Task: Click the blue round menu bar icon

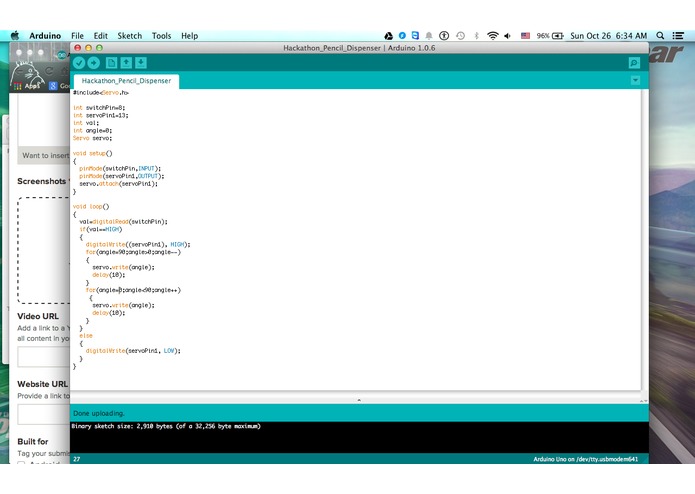Action: click(x=402, y=35)
